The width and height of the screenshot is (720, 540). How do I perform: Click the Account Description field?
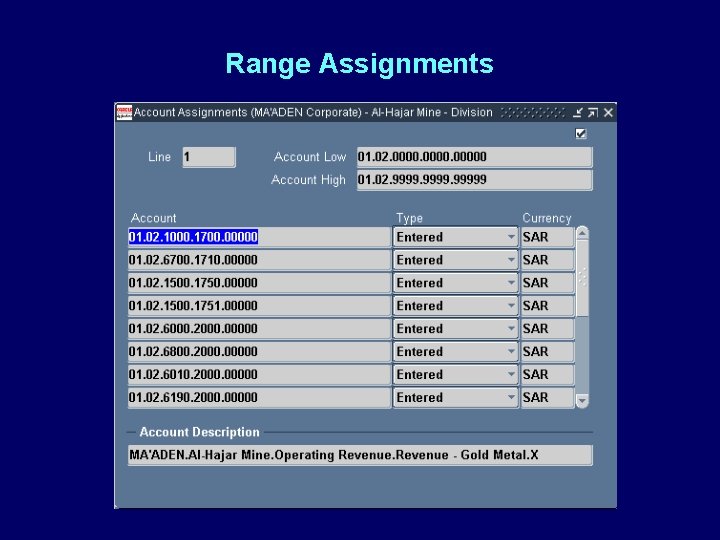[360, 455]
